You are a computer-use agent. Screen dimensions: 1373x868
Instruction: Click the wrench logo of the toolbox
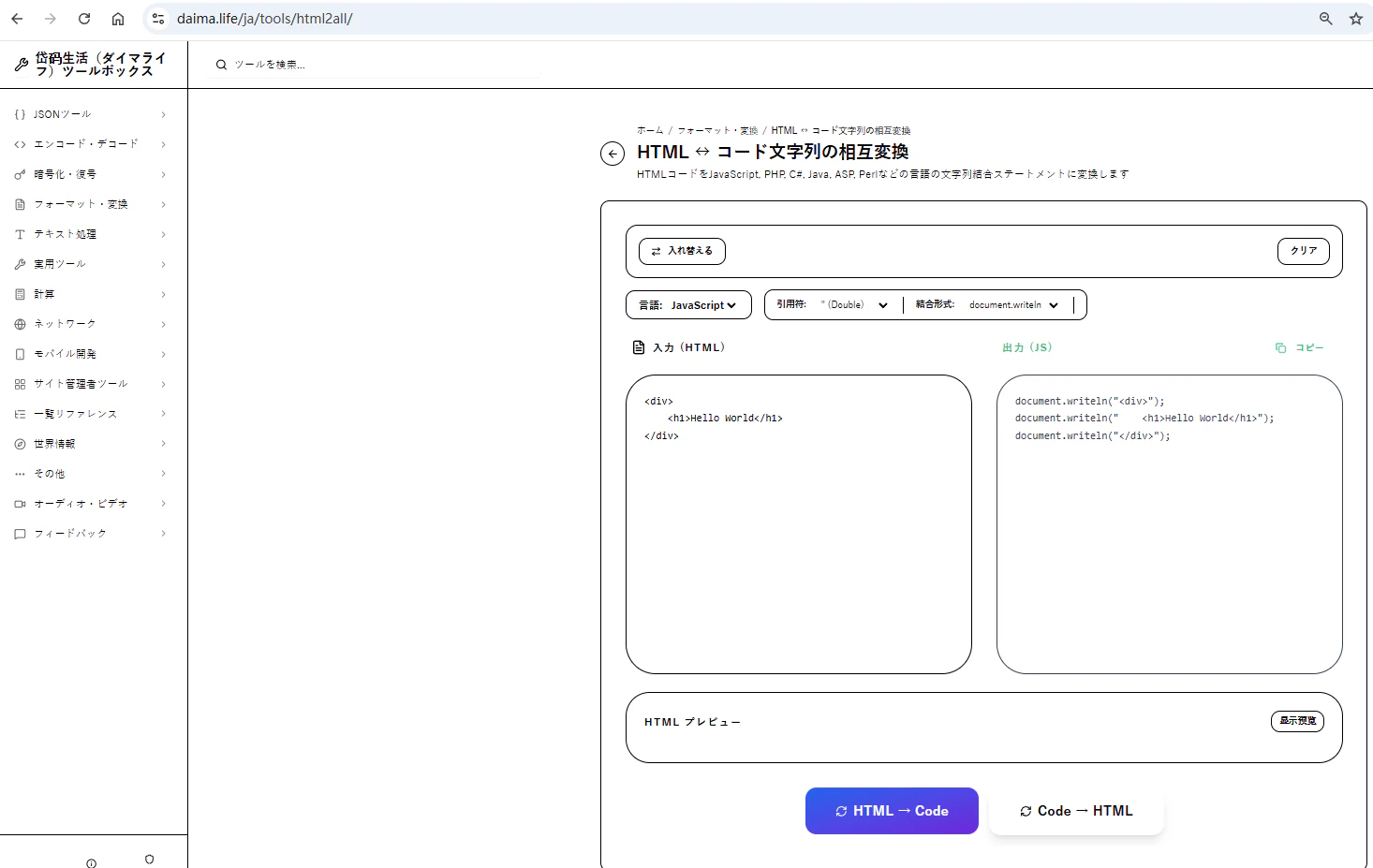[x=22, y=65]
